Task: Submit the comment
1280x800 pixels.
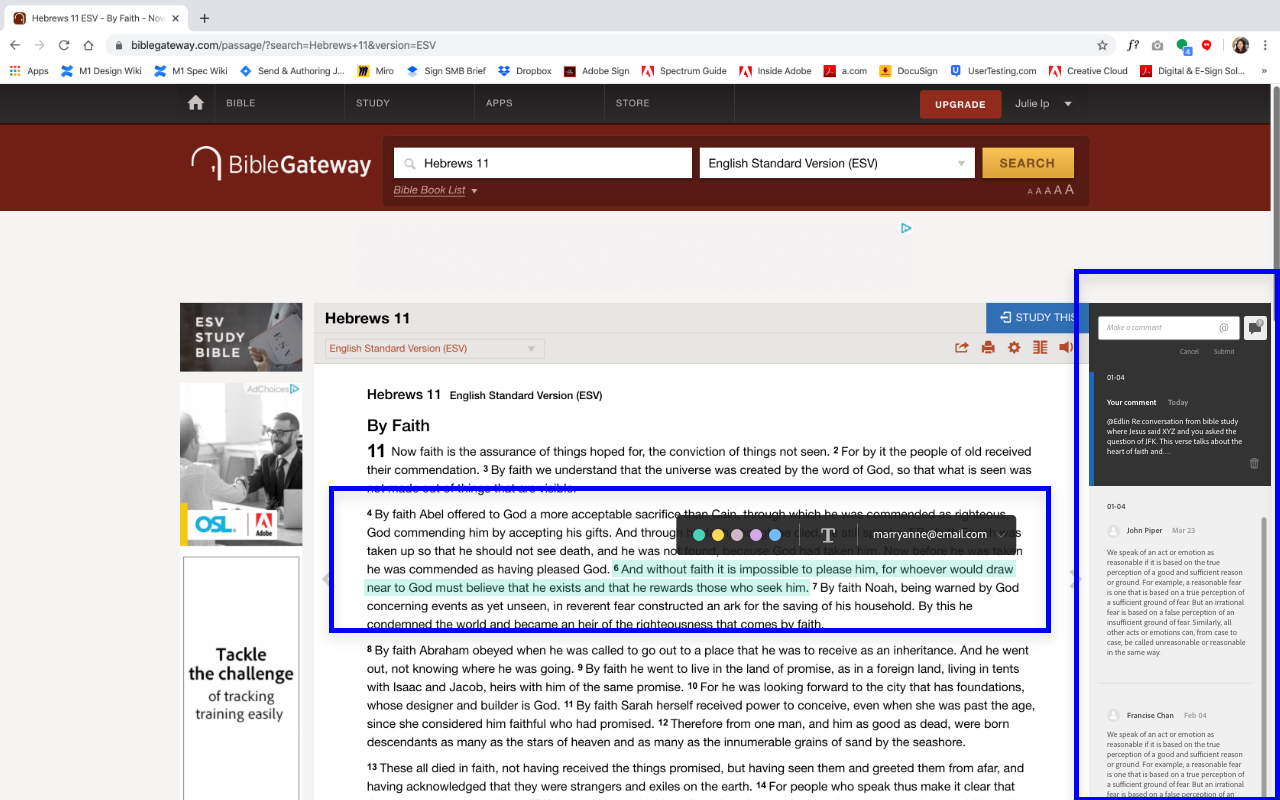Action: (x=1224, y=351)
